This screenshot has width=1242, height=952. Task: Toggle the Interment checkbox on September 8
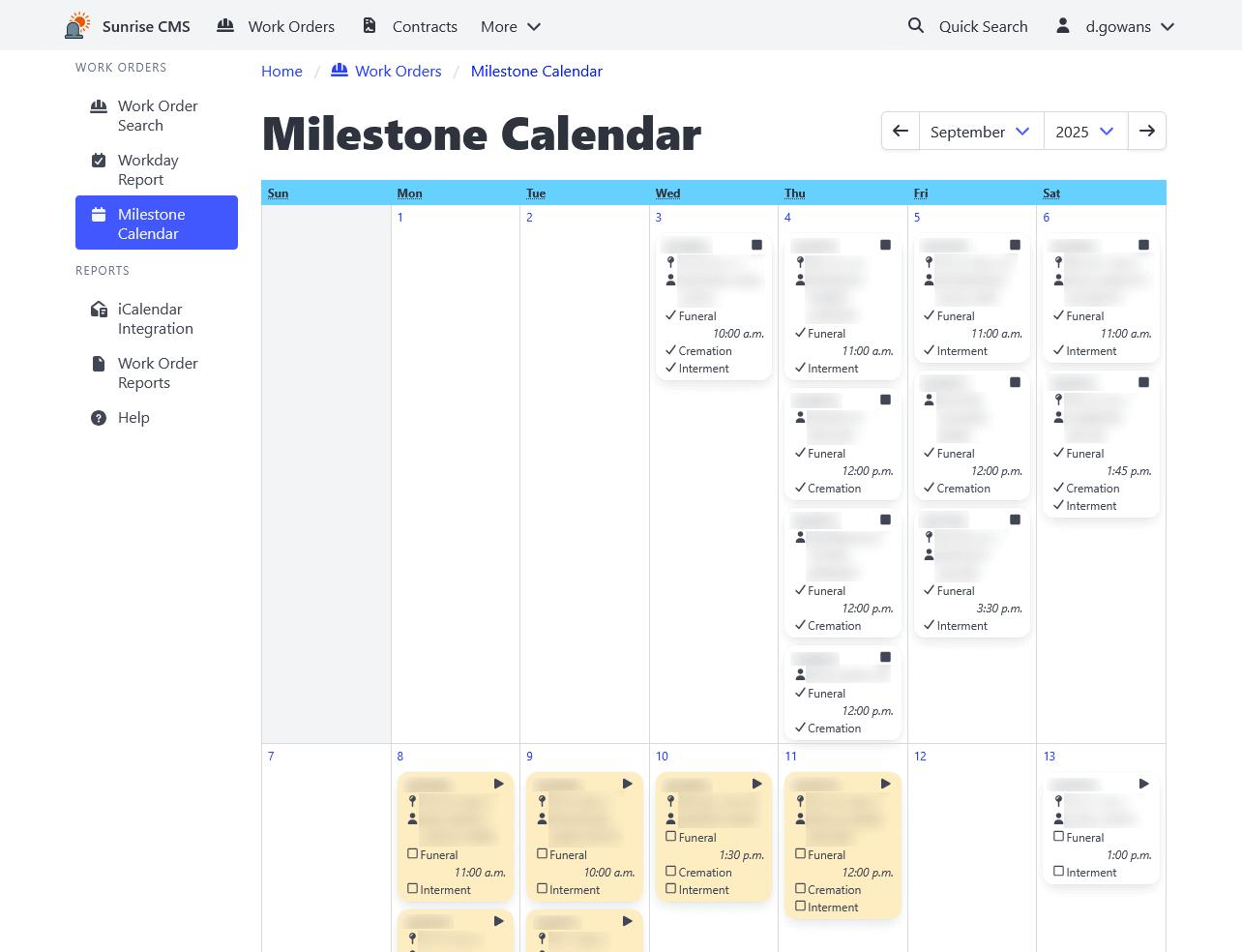413,889
